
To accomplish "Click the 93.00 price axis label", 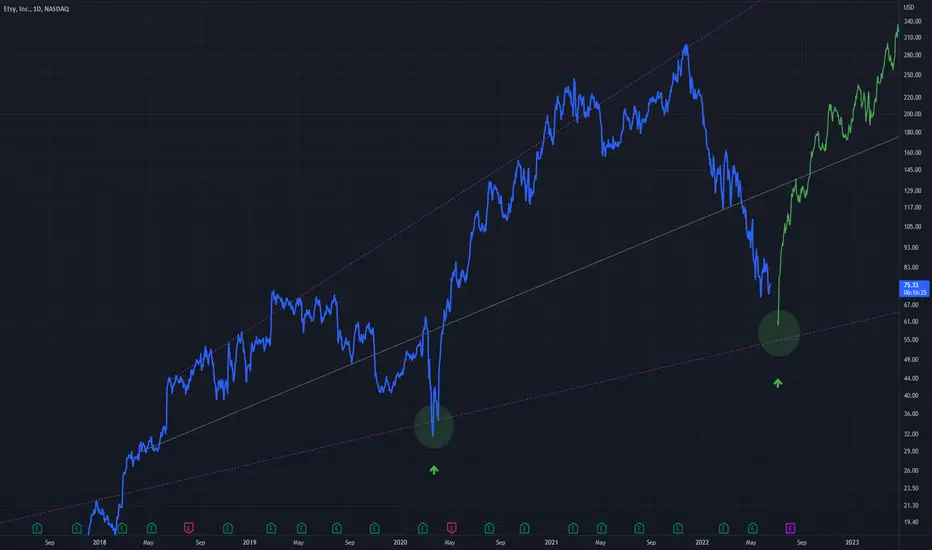I will pos(911,247).
